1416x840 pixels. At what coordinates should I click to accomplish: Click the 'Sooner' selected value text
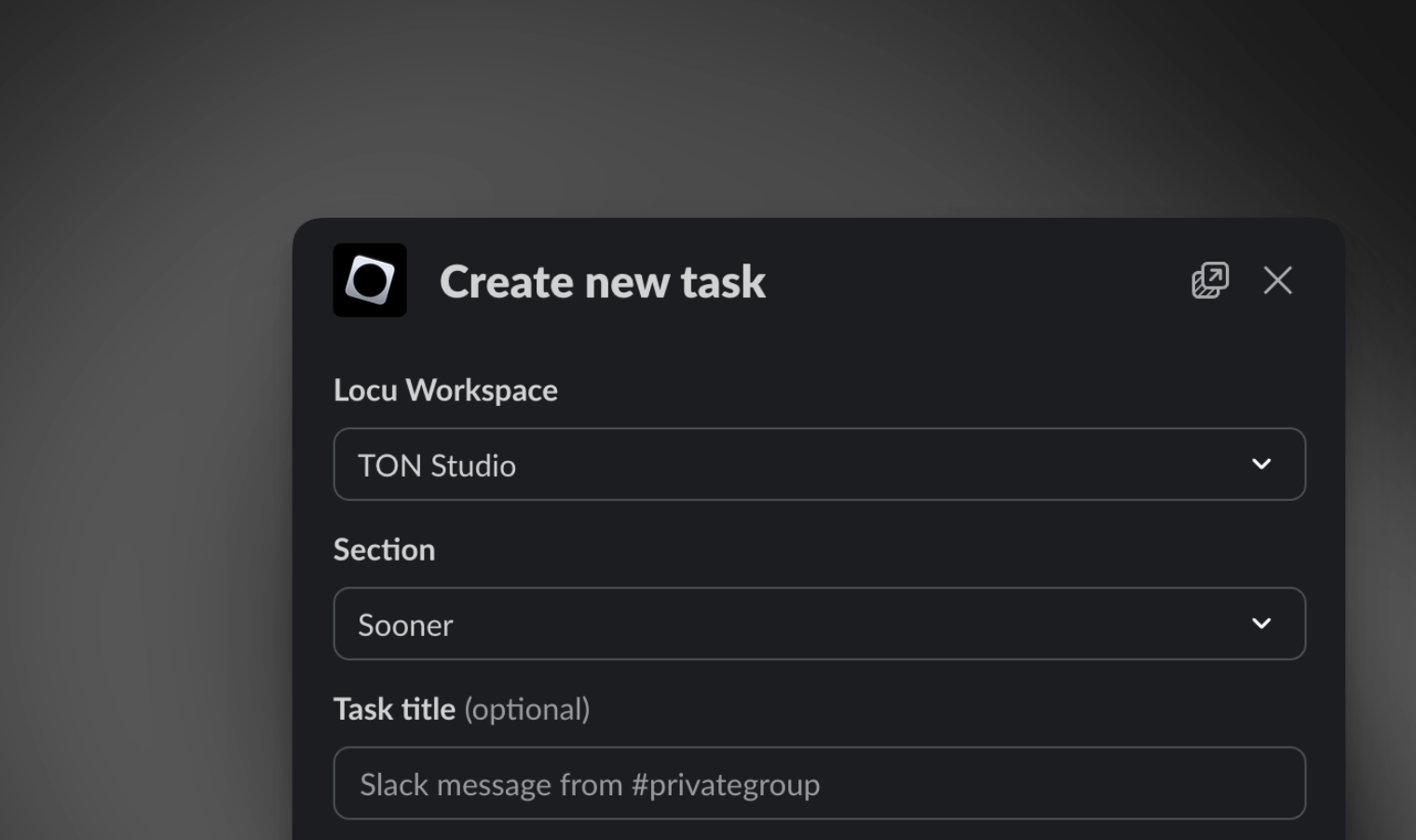pos(405,625)
